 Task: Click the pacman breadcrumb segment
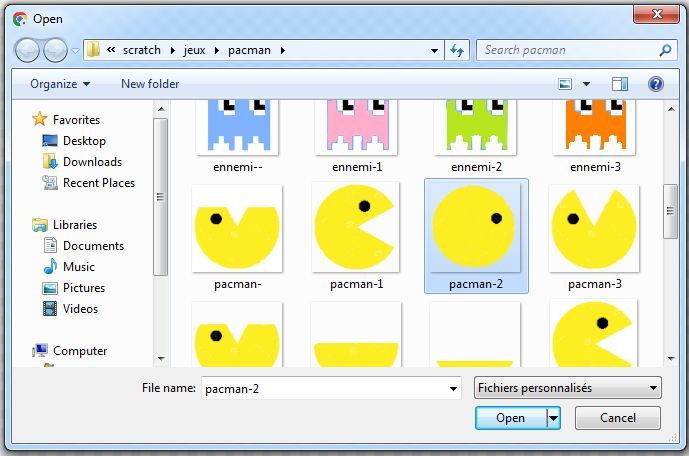tap(249, 50)
